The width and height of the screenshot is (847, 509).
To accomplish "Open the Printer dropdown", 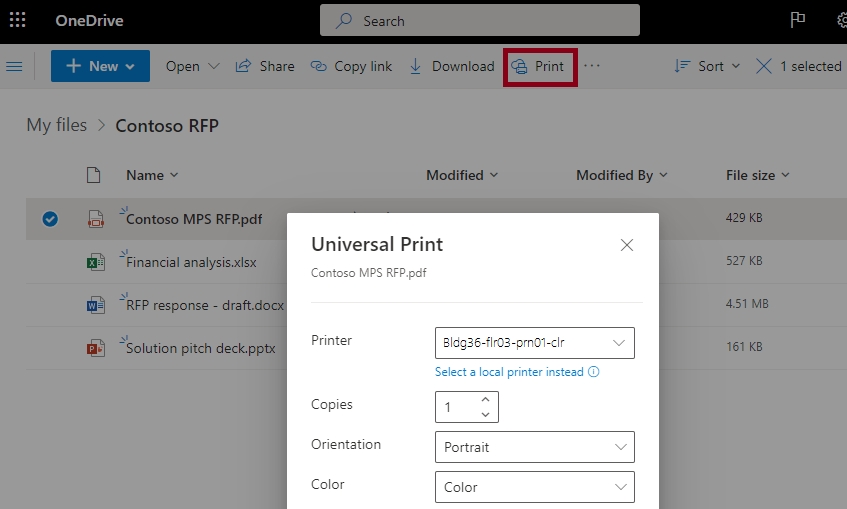I will pyautogui.click(x=535, y=343).
